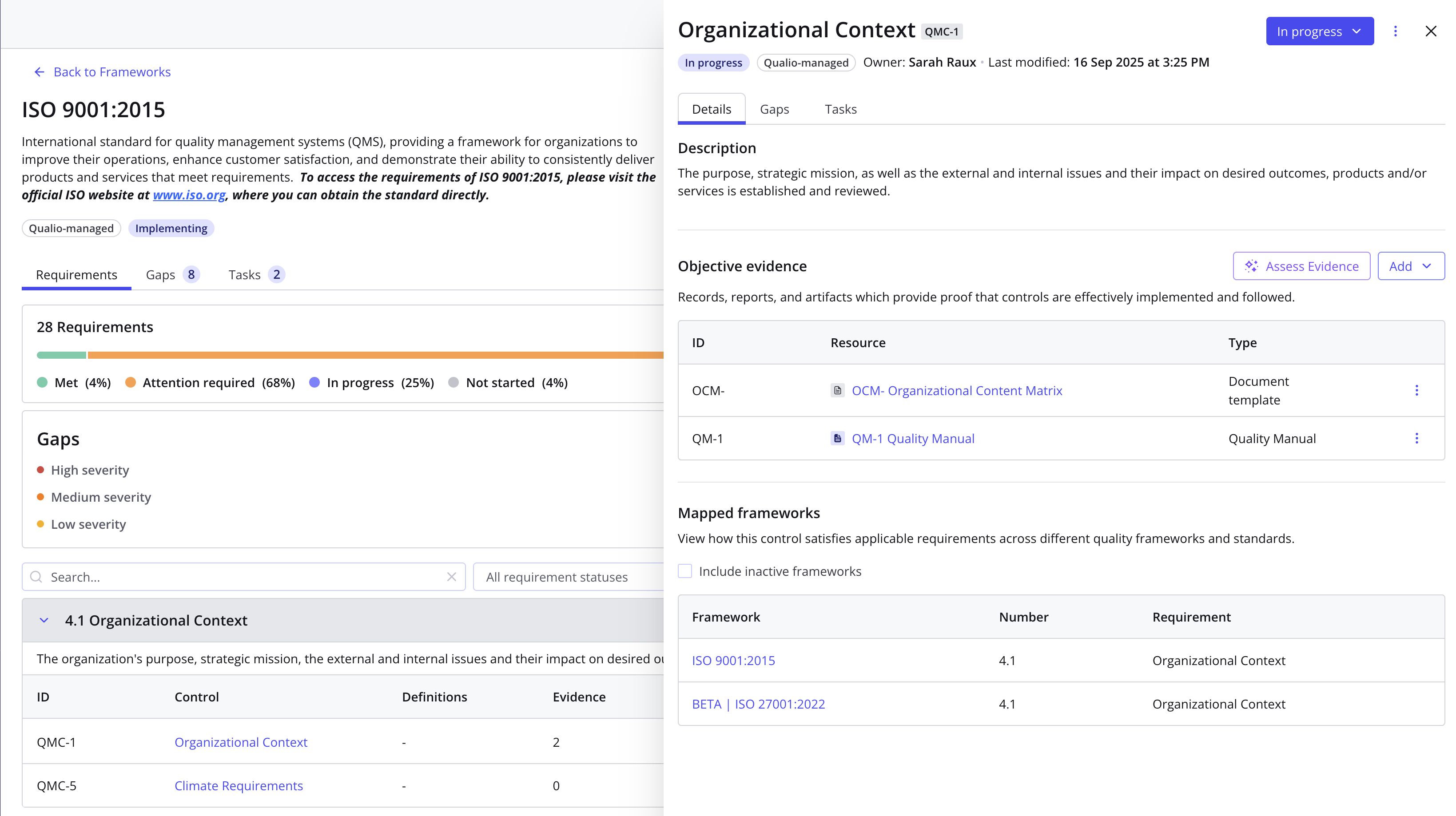Screen dimensions: 1456x816
Task: Enable Include inactive frameworks
Action: point(684,571)
